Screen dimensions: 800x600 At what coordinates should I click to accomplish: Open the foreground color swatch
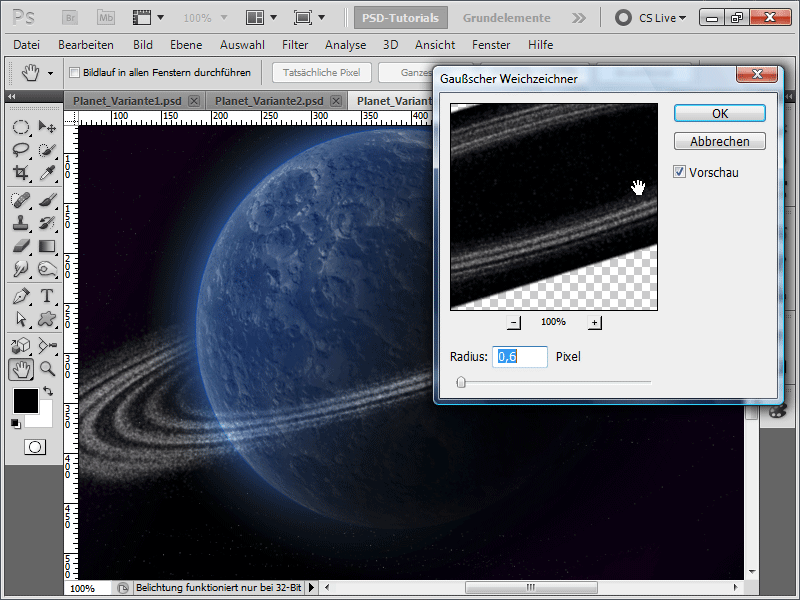click(26, 401)
